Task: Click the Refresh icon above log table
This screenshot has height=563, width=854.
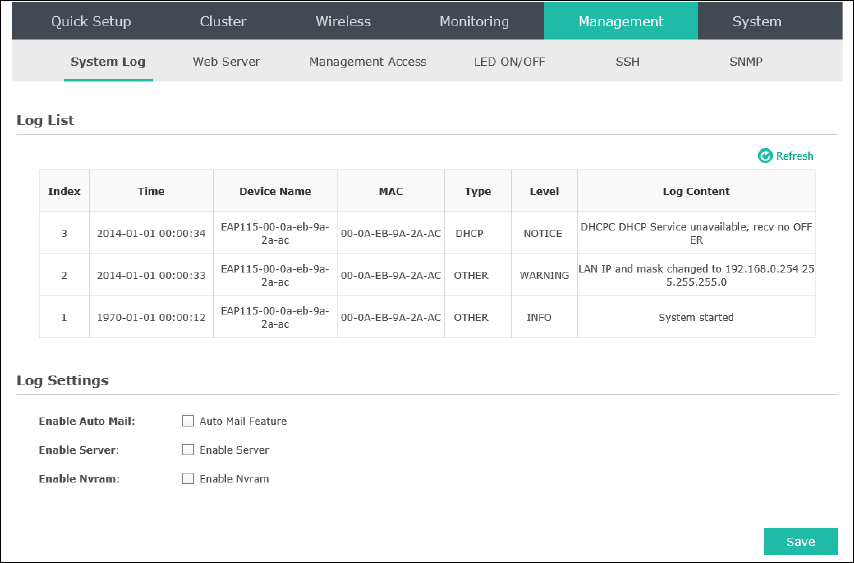Action: click(x=765, y=156)
